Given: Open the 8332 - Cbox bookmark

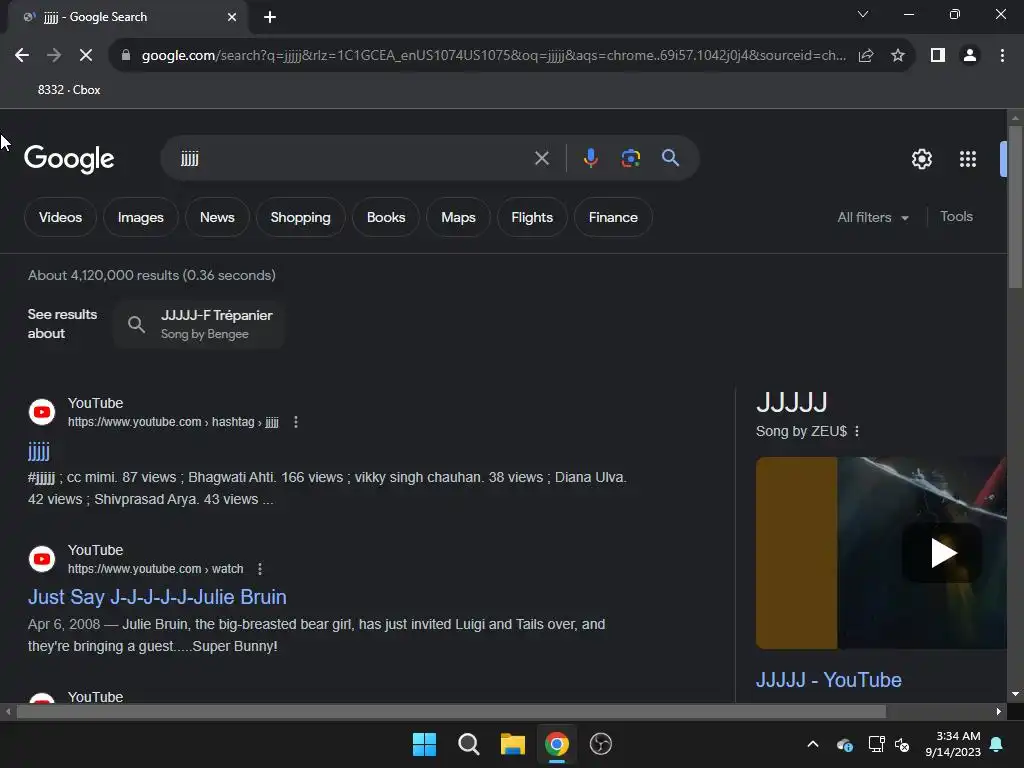Looking at the screenshot, I should 69,90.
